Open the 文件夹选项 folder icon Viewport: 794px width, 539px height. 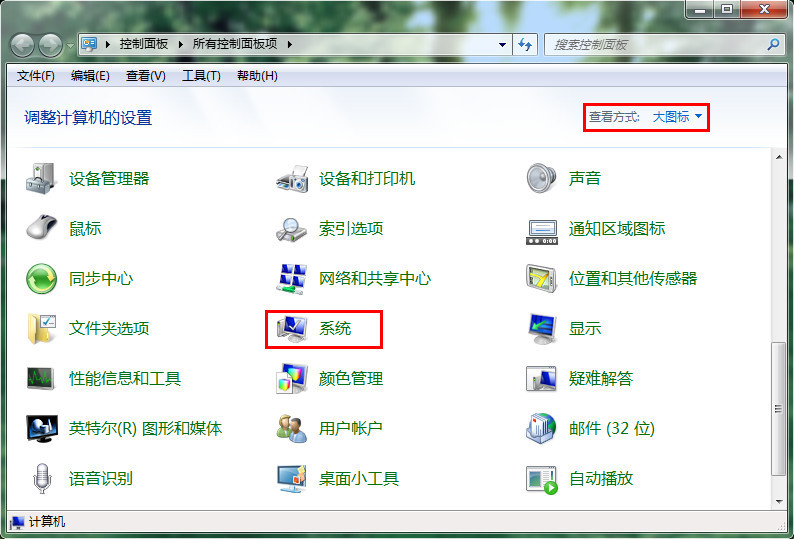click(41, 329)
